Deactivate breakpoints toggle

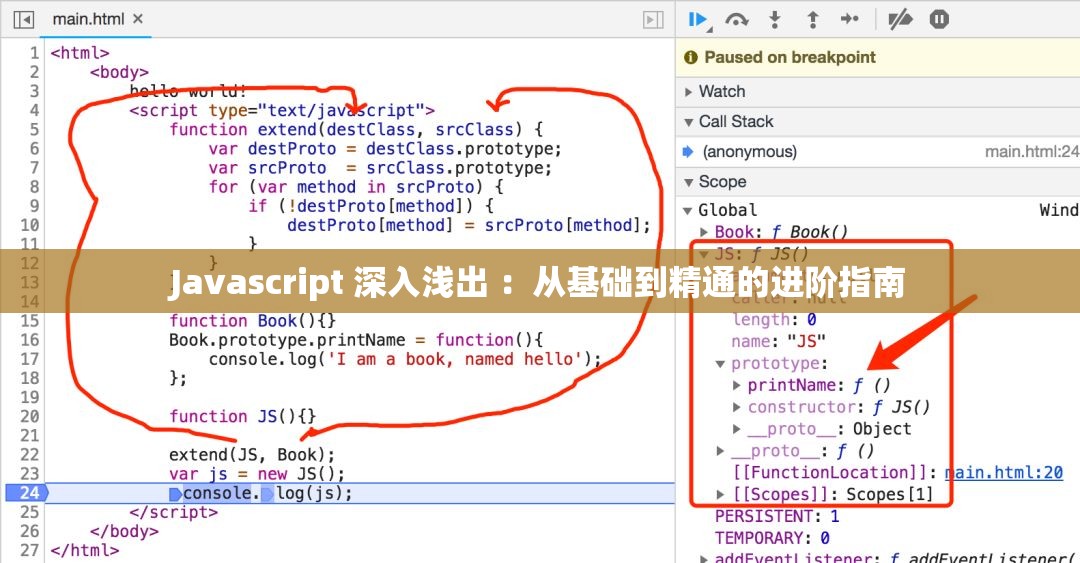pos(900,19)
